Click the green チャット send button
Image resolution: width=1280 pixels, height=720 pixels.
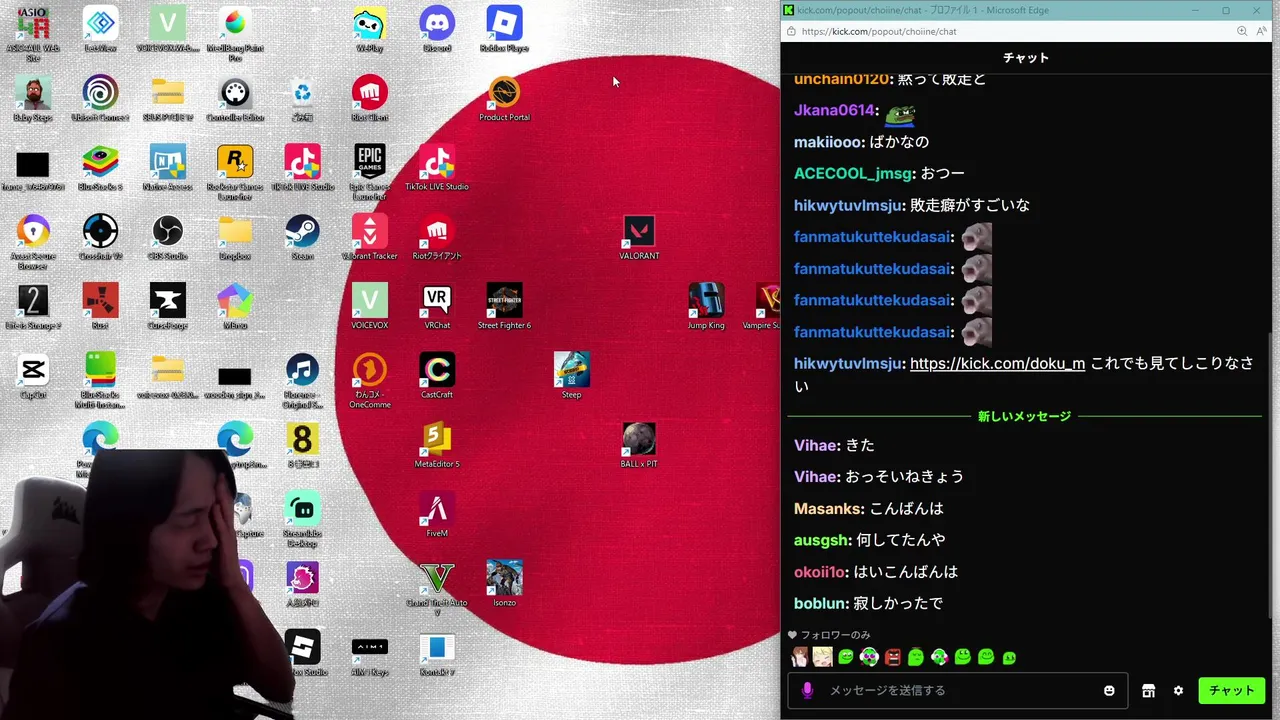tap(1232, 690)
